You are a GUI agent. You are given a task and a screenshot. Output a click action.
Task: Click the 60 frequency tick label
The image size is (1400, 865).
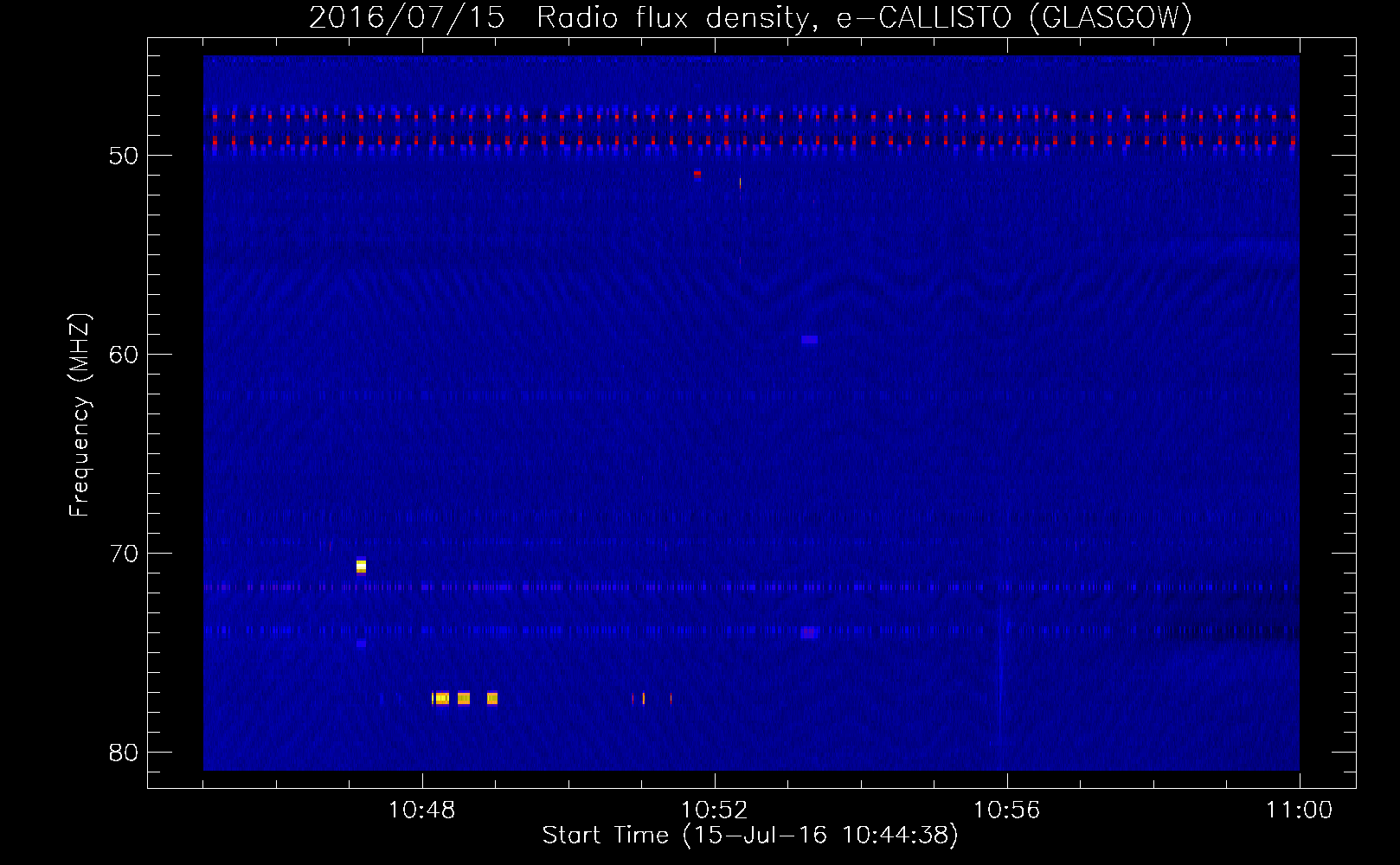[x=124, y=355]
